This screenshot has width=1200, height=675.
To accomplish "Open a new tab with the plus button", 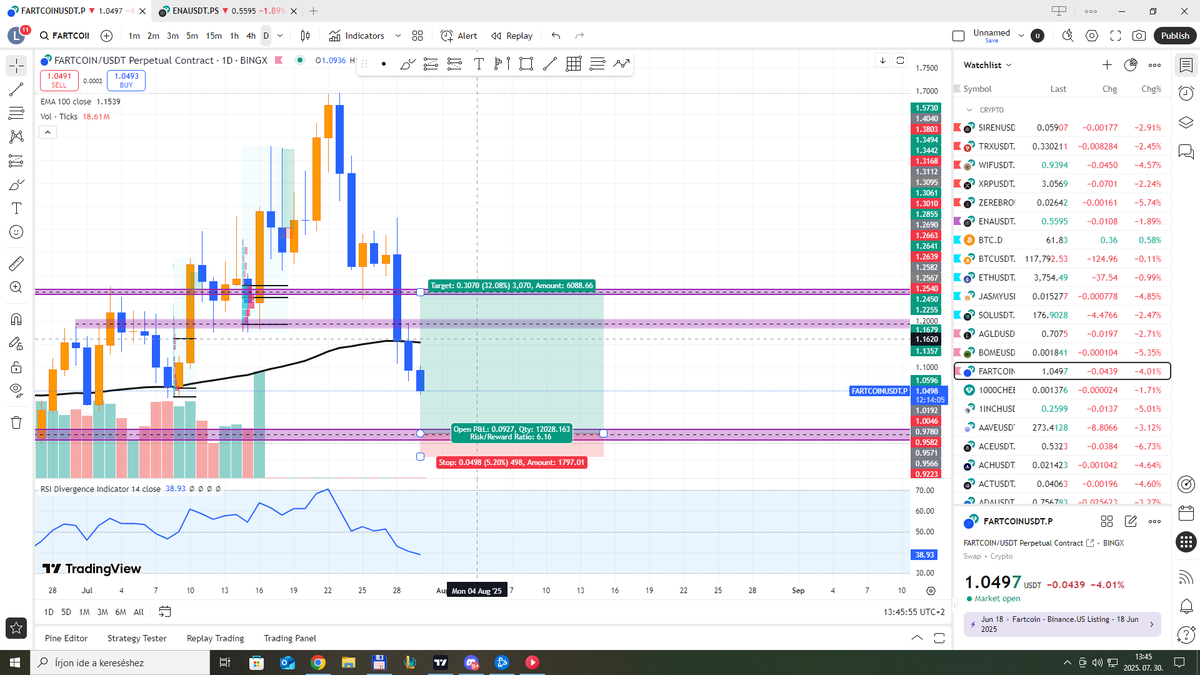I will click(313, 10).
